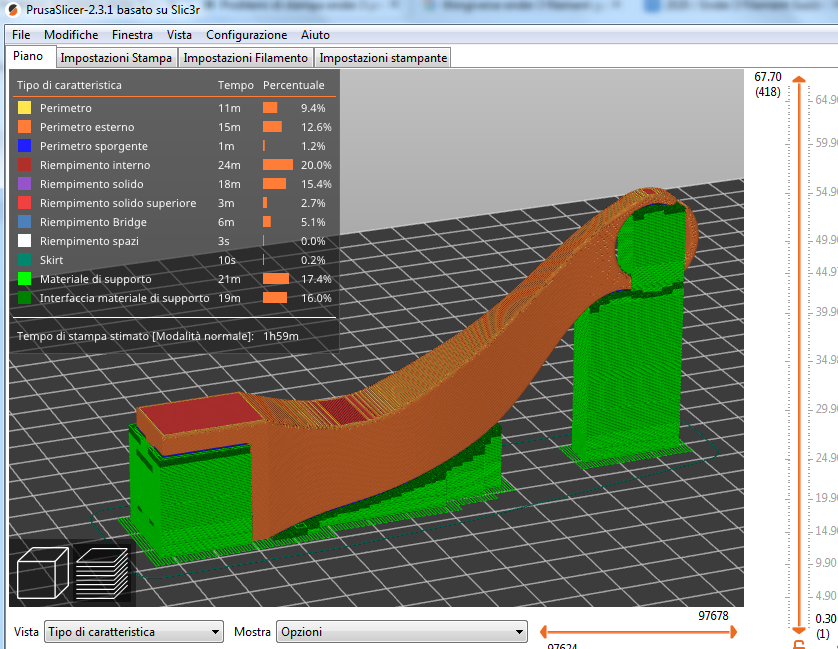Click the blue Perimetro sporgente swatch
Image resolution: width=838 pixels, height=649 pixels.
click(x=25, y=145)
